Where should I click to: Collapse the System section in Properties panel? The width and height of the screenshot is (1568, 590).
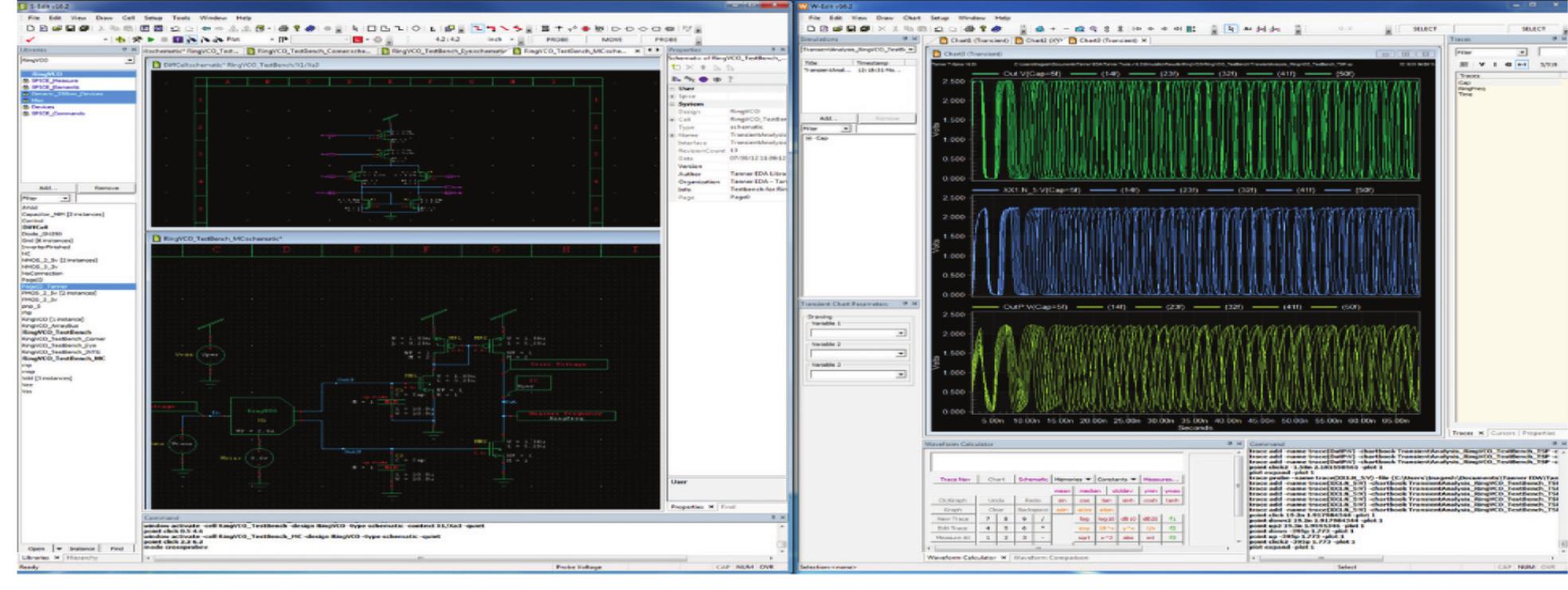point(673,104)
